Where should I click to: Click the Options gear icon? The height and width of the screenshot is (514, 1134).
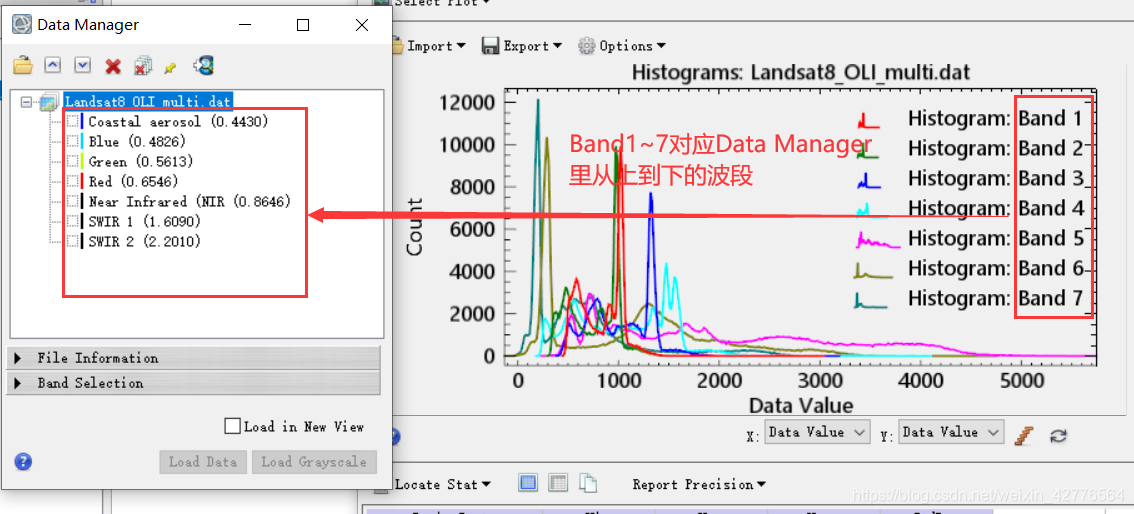587,46
